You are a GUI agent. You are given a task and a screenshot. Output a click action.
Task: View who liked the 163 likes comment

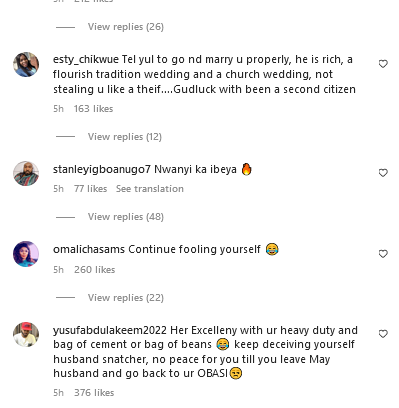[x=93, y=109]
